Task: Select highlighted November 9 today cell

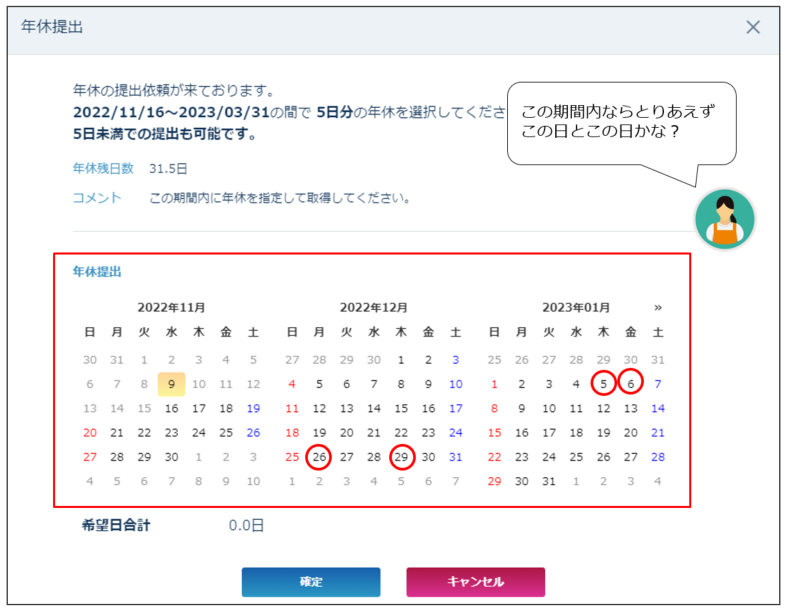Action: (x=172, y=385)
